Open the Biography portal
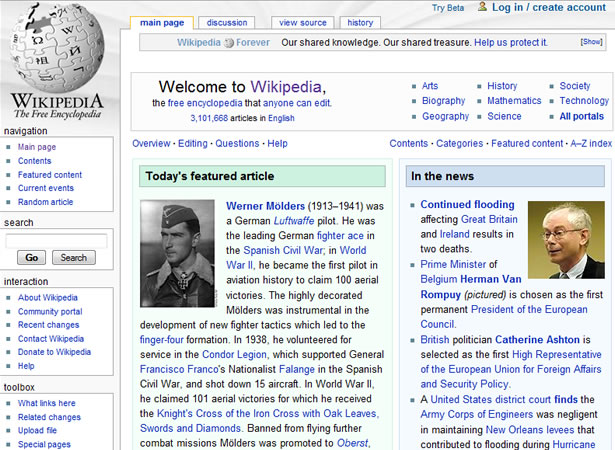Image resolution: width=615 pixels, height=450 pixels. [443, 101]
